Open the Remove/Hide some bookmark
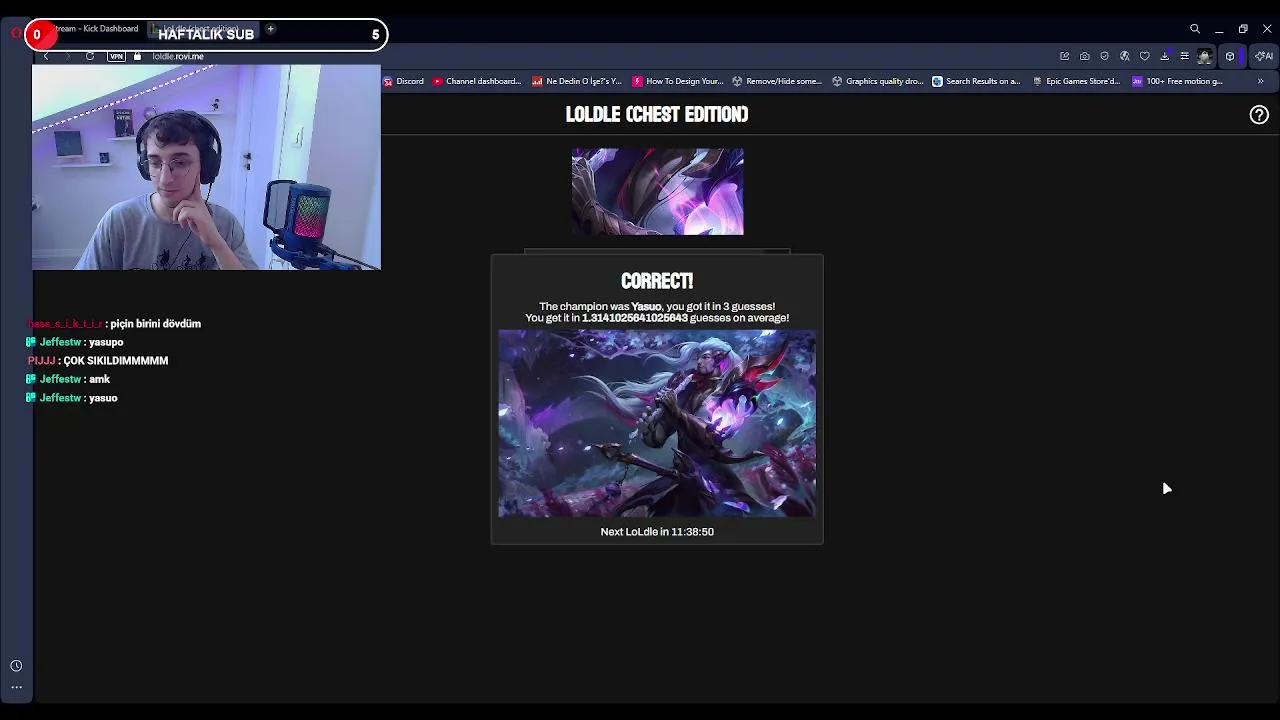Viewport: 1280px width, 720px height. click(x=777, y=81)
